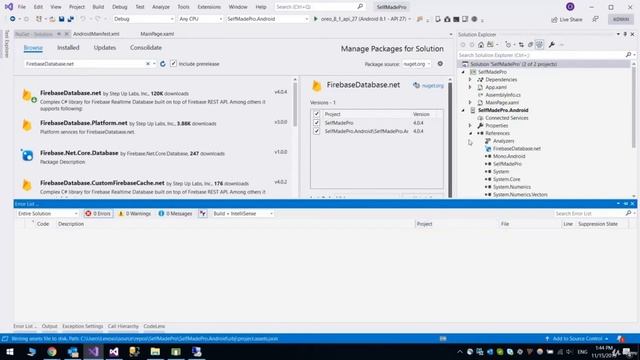Open the Debug configuration dropdown
Viewport: 640px width, 360px height.
[143, 19]
